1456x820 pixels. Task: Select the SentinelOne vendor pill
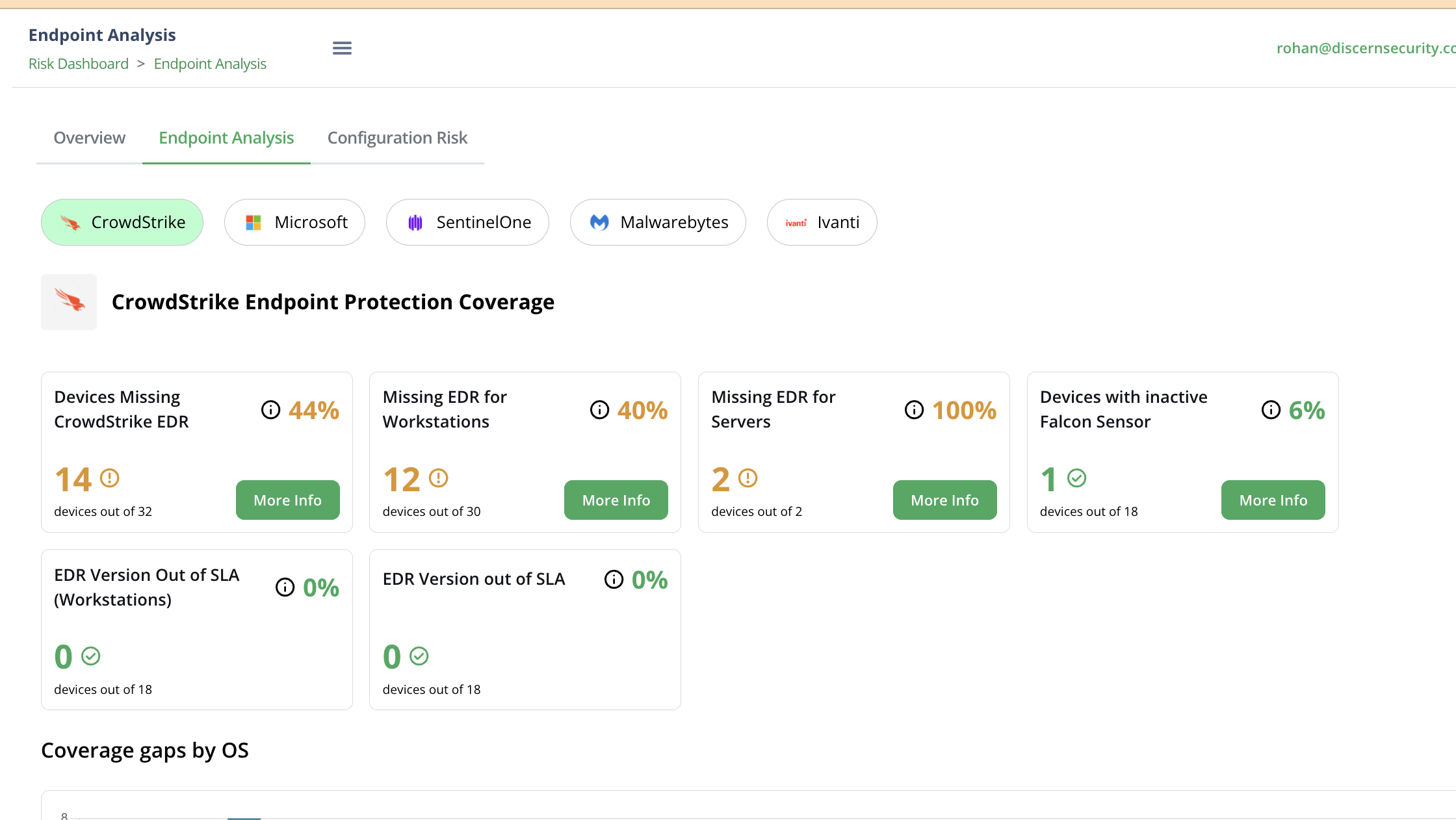(467, 222)
